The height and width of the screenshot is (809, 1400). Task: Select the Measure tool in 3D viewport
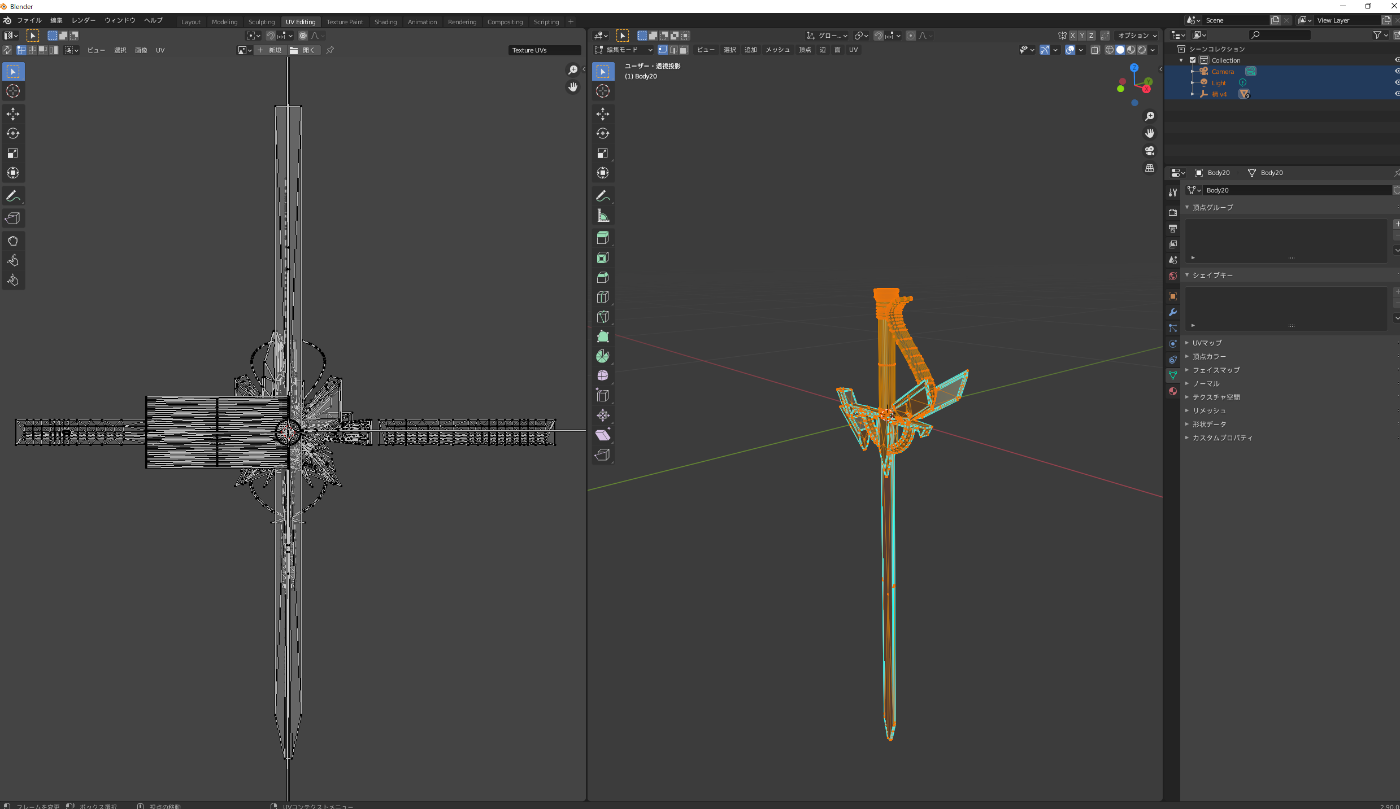click(603, 215)
